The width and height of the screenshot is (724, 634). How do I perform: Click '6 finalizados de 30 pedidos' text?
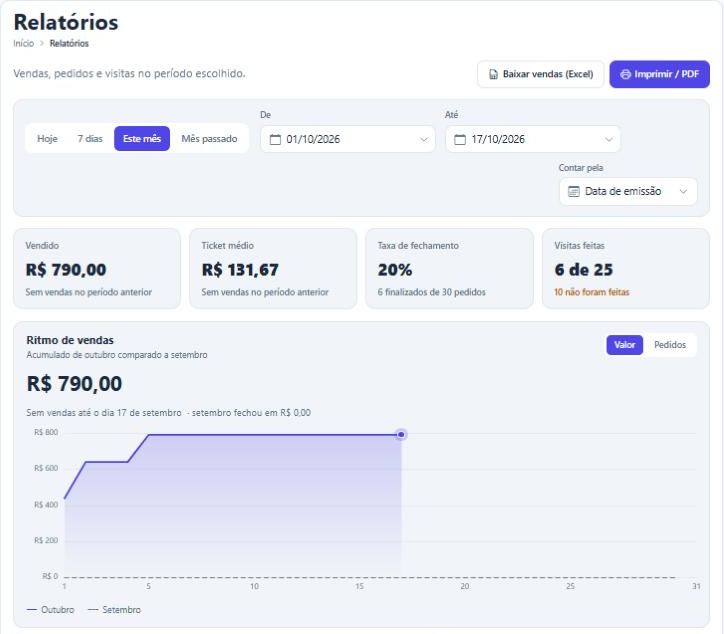(432, 292)
